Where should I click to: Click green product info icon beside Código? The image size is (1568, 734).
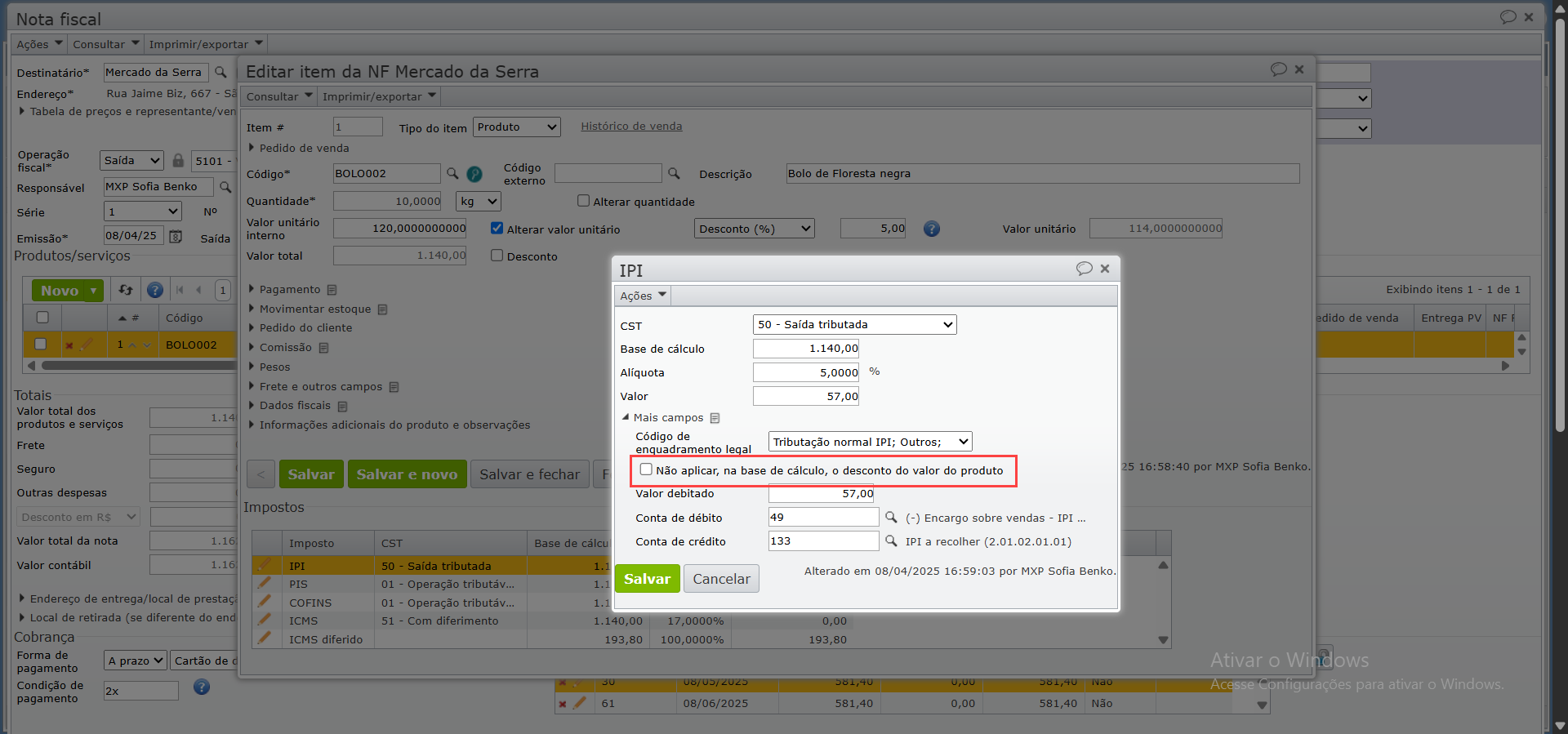474,174
